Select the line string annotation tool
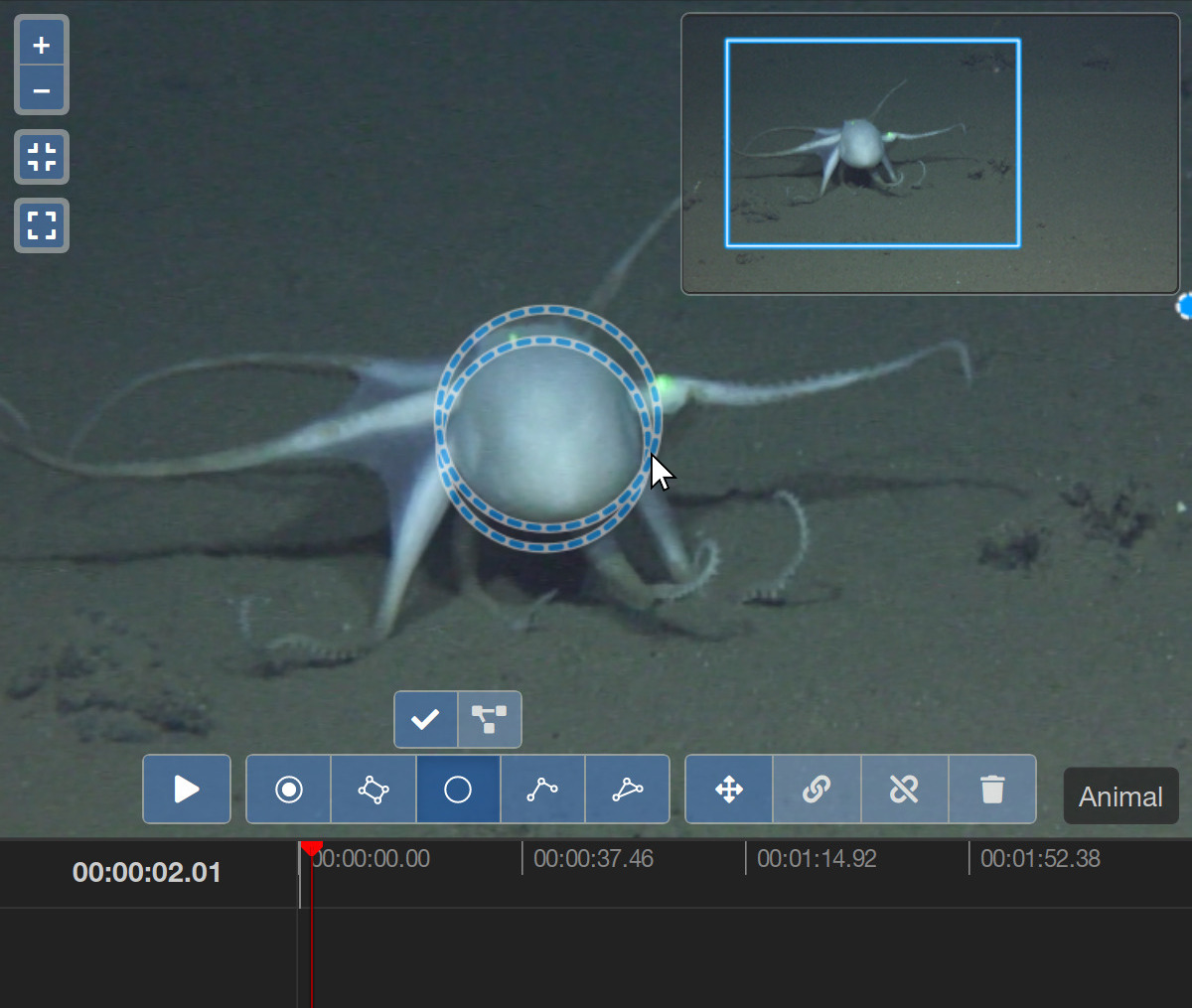 click(542, 790)
